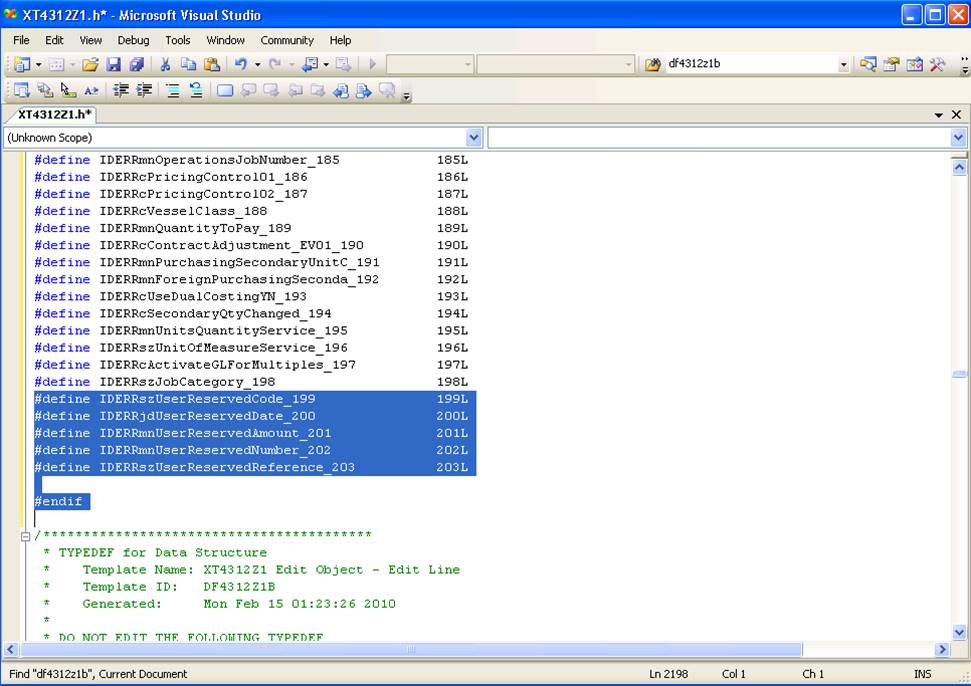Comment out the selected lines
This screenshot has width=971, height=686.
click(173, 91)
